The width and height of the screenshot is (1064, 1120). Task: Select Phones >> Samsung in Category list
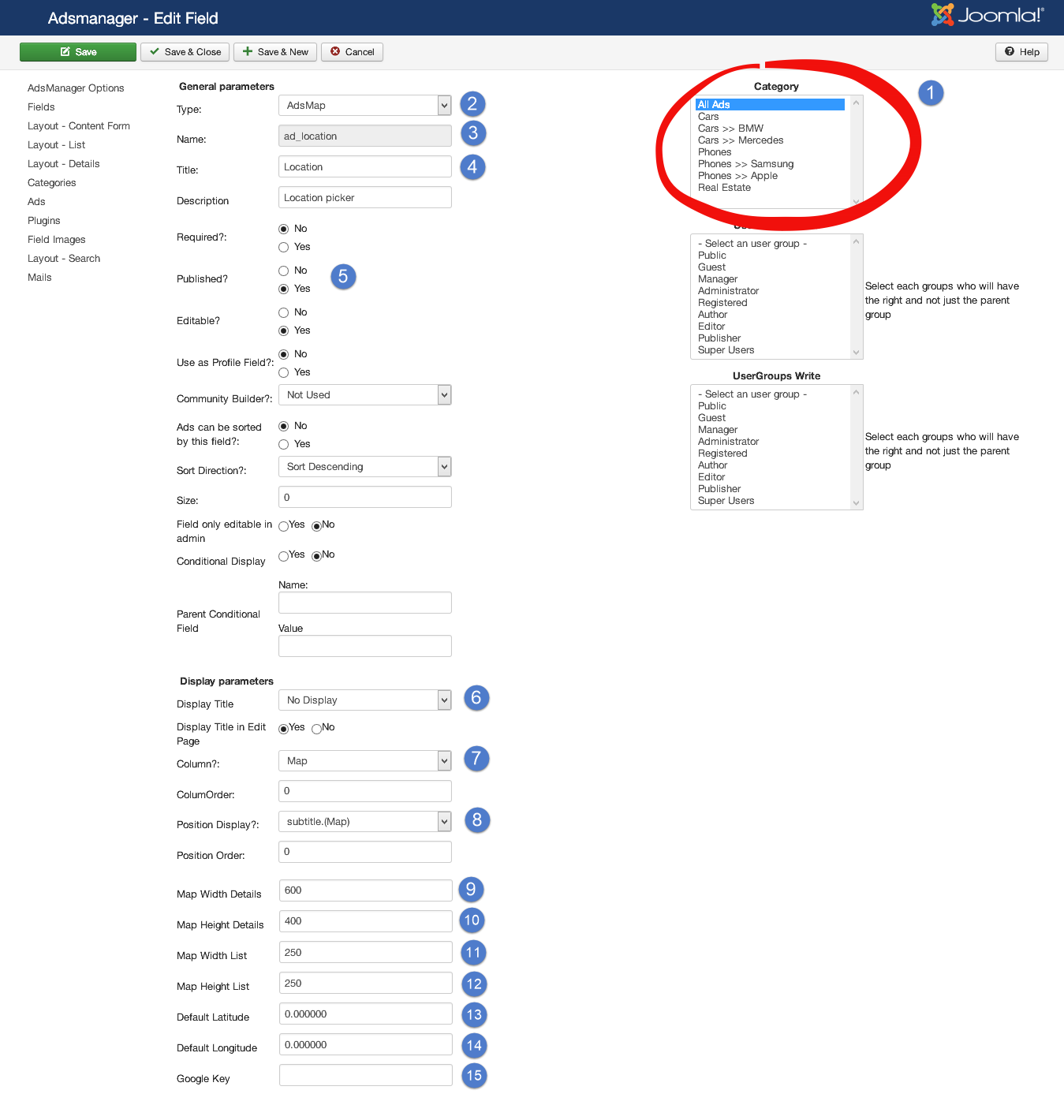pos(746,164)
